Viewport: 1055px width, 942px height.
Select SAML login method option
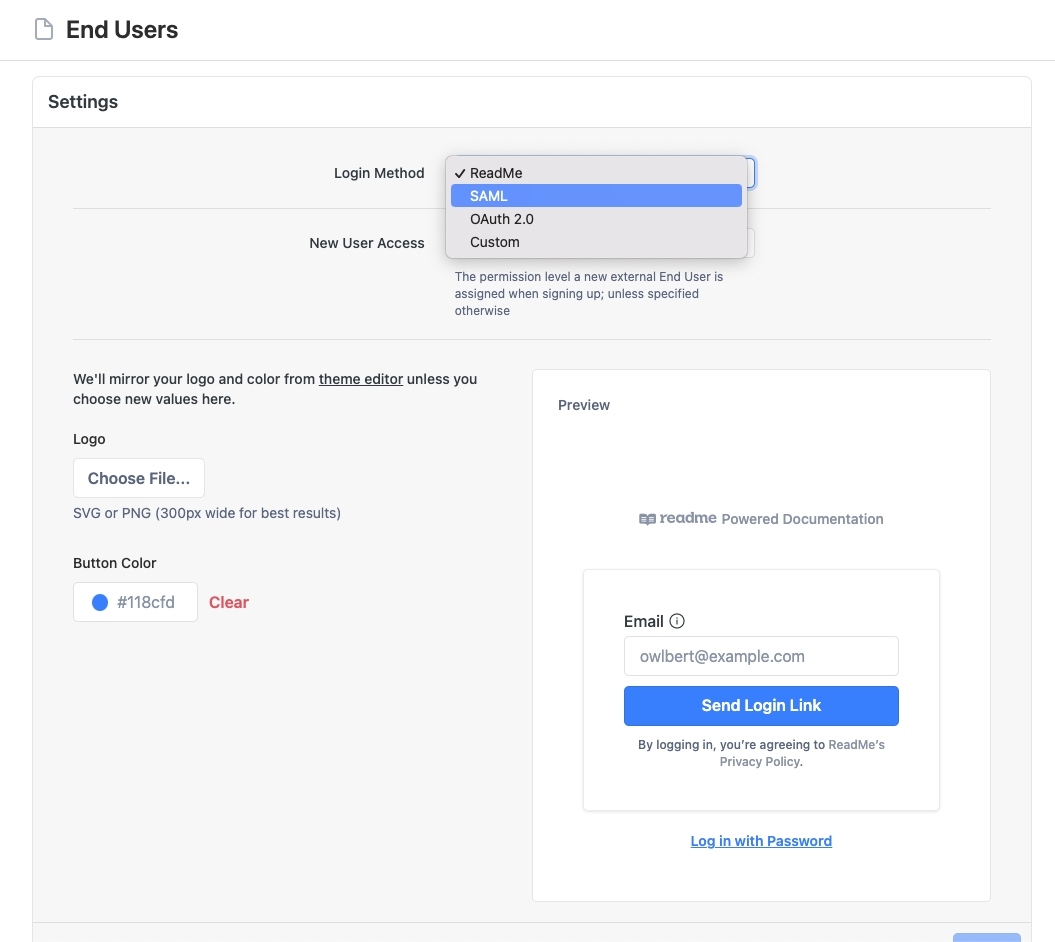596,196
